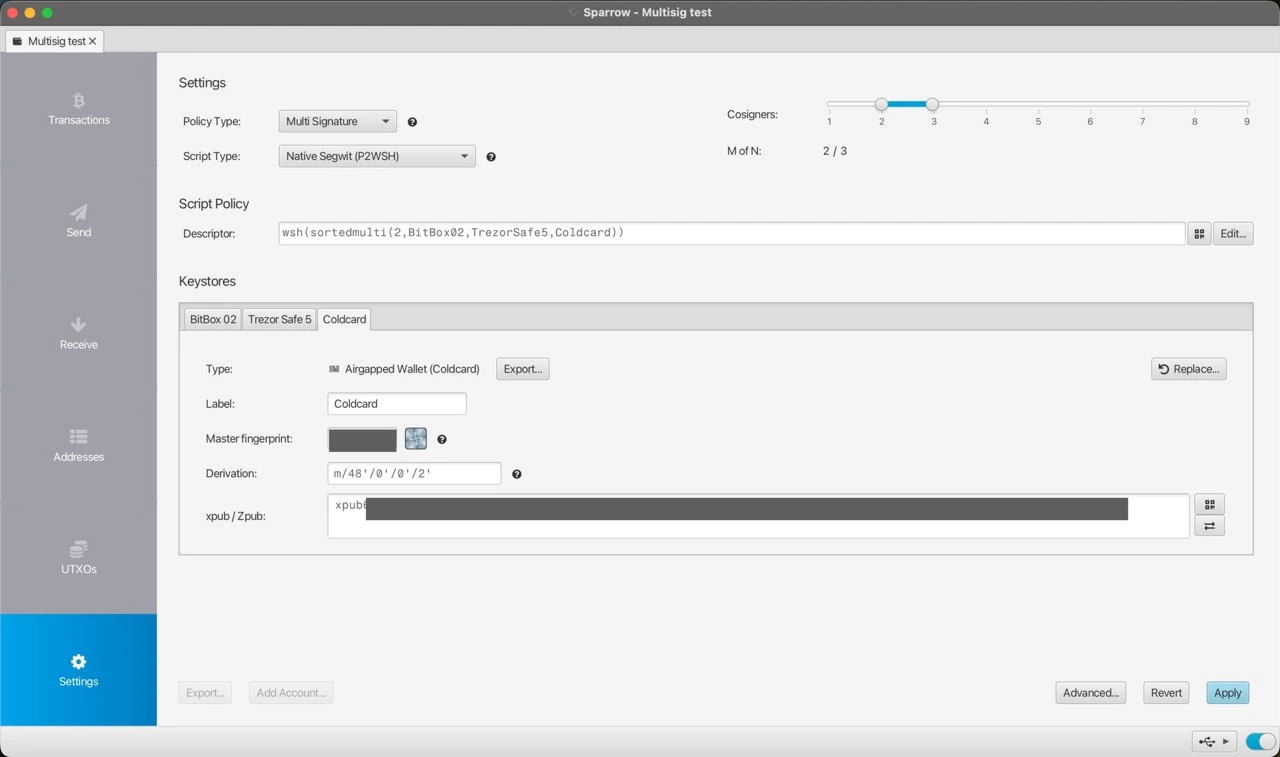Select the BitBox 02 keystore tab
This screenshot has width=1280, height=757.
click(x=212, y=319)
